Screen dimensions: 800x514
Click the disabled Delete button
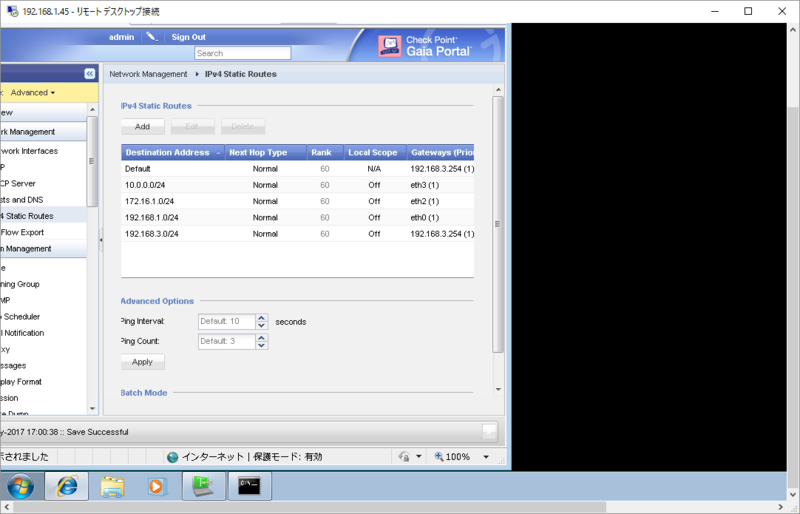tap(243, 127)
